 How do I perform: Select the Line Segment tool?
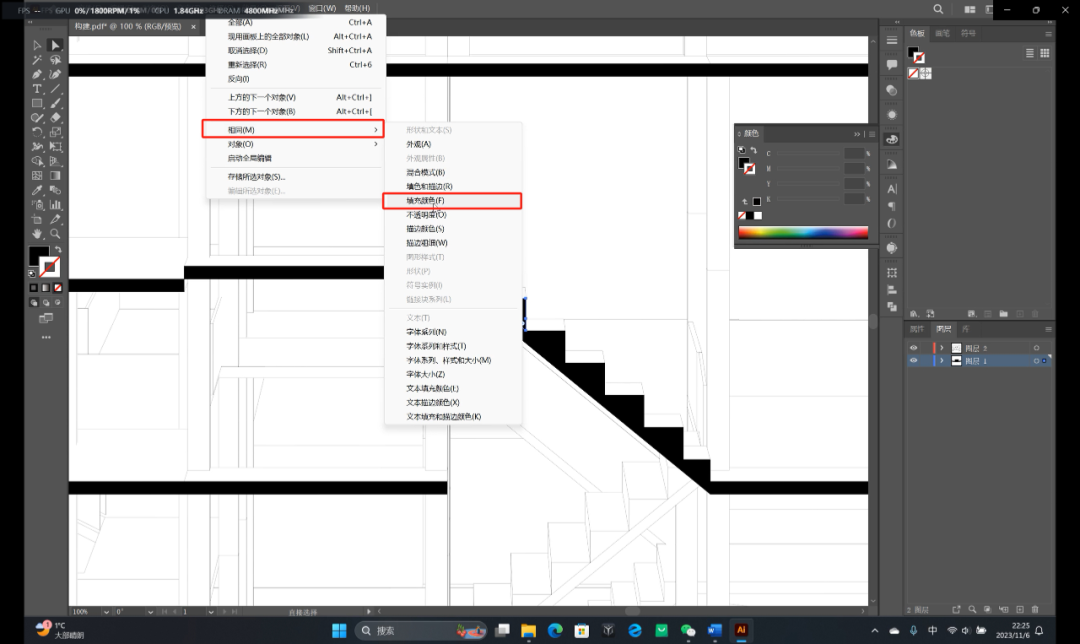(x=55, y=89)
